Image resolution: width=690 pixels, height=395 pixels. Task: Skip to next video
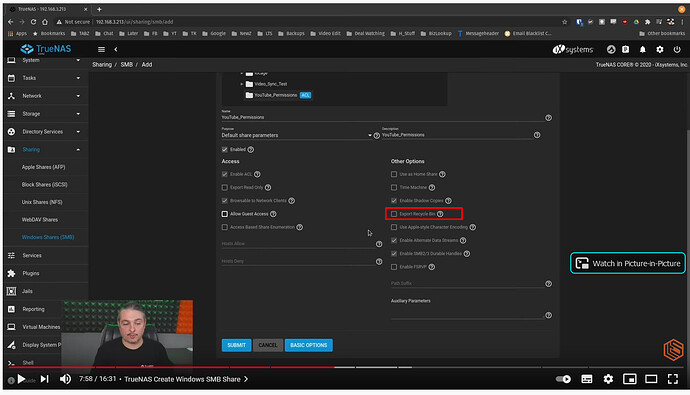coord(44,379)
